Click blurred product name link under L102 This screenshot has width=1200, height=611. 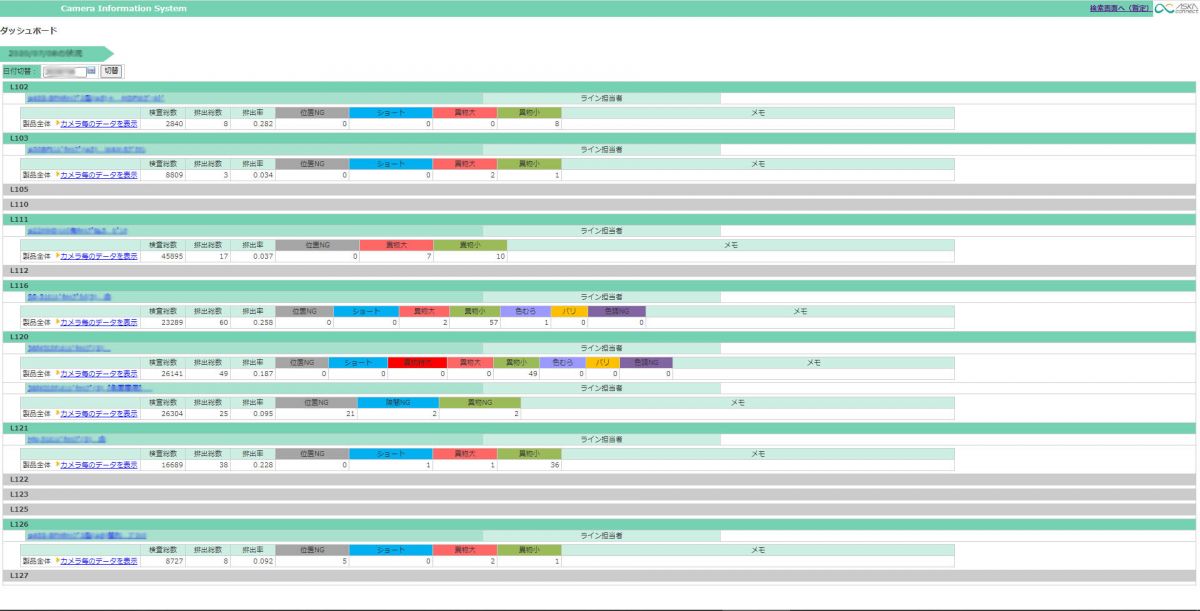coord(95,99)
